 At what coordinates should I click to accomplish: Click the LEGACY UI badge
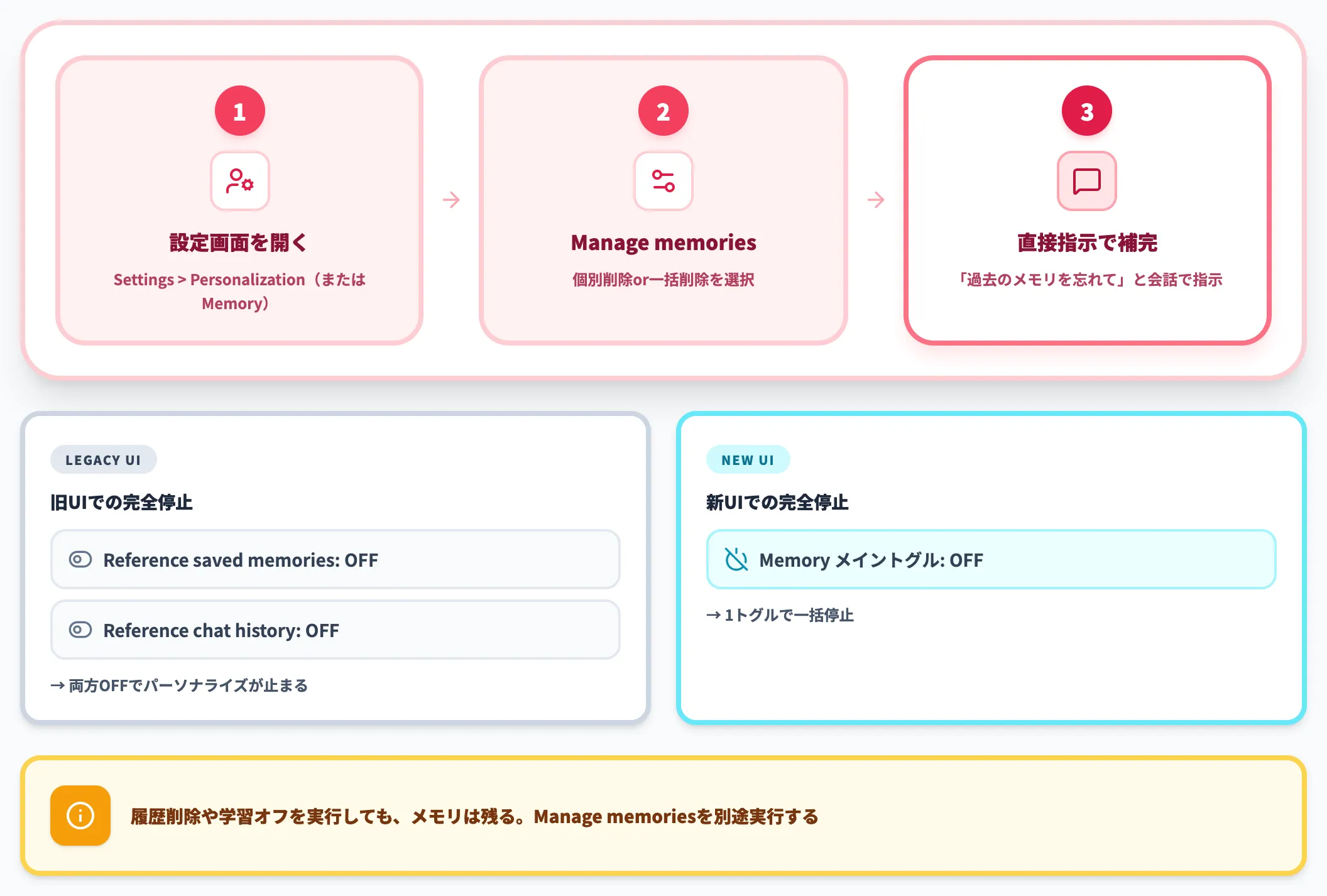pos(104,460)
